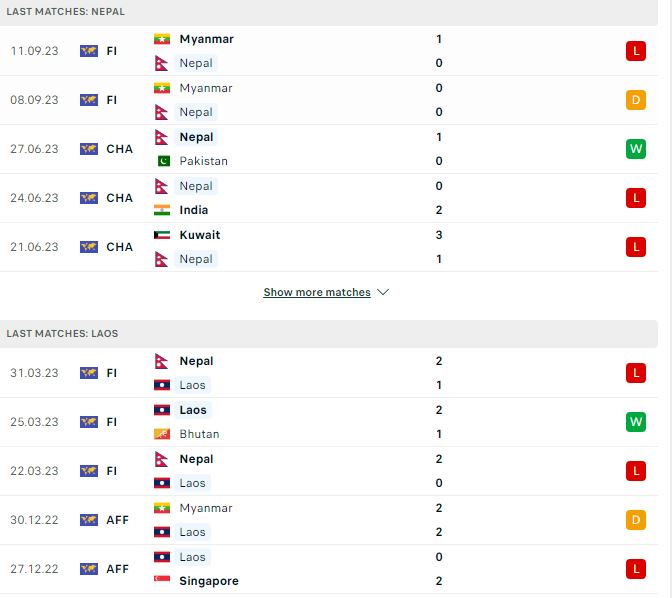Click the India flag icon
This screenshot has width=672, height=598.
162,210
